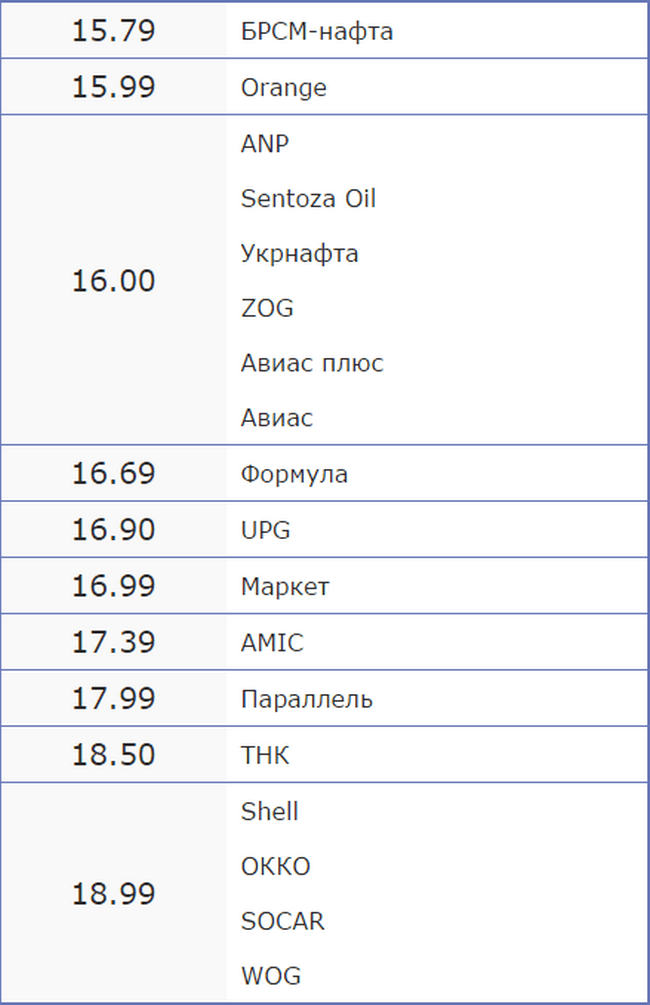Select the 16.00 price cell

click(x=113, y=281)
